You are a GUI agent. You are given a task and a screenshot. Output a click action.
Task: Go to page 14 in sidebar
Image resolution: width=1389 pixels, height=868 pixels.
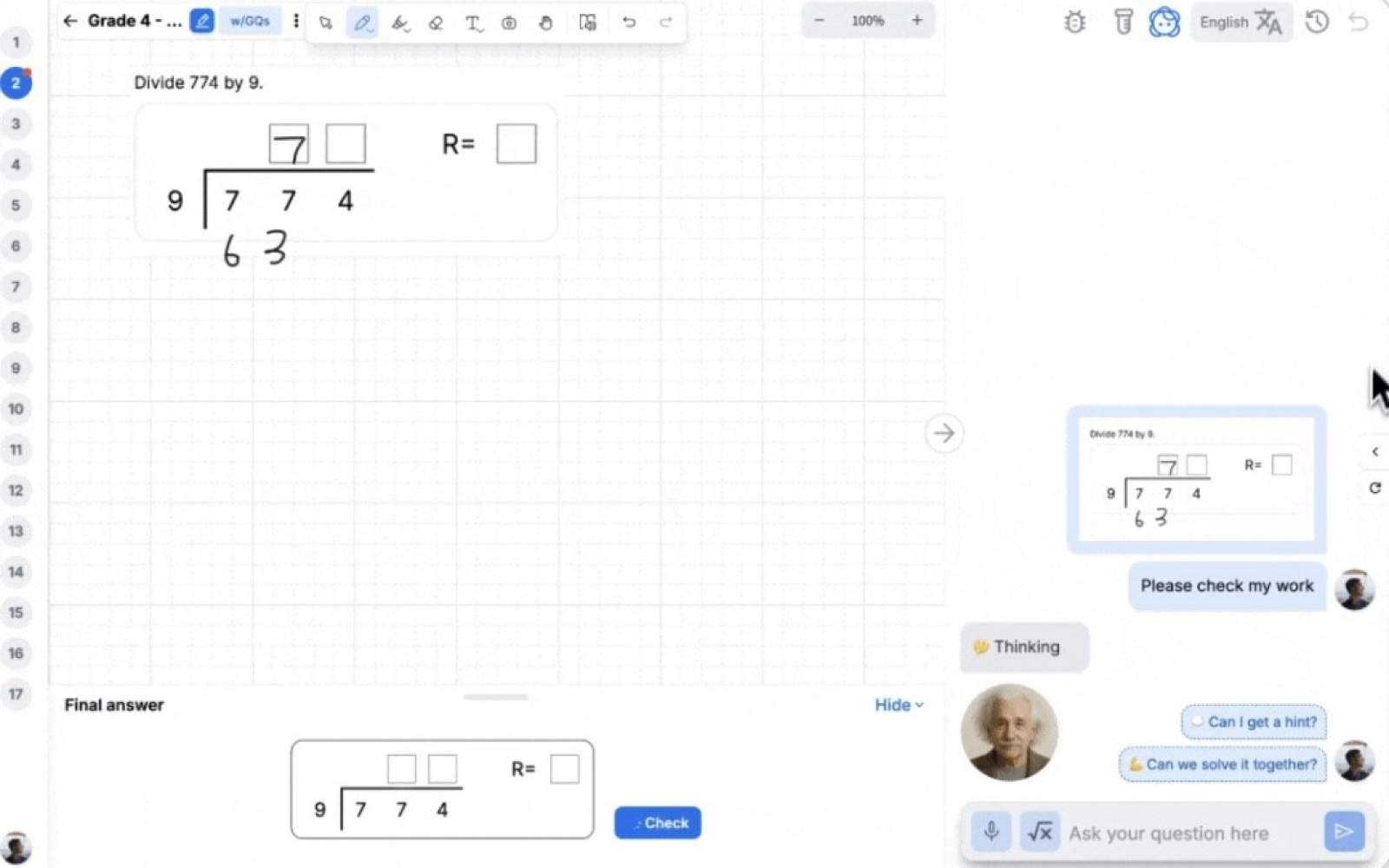coord(16,571)
